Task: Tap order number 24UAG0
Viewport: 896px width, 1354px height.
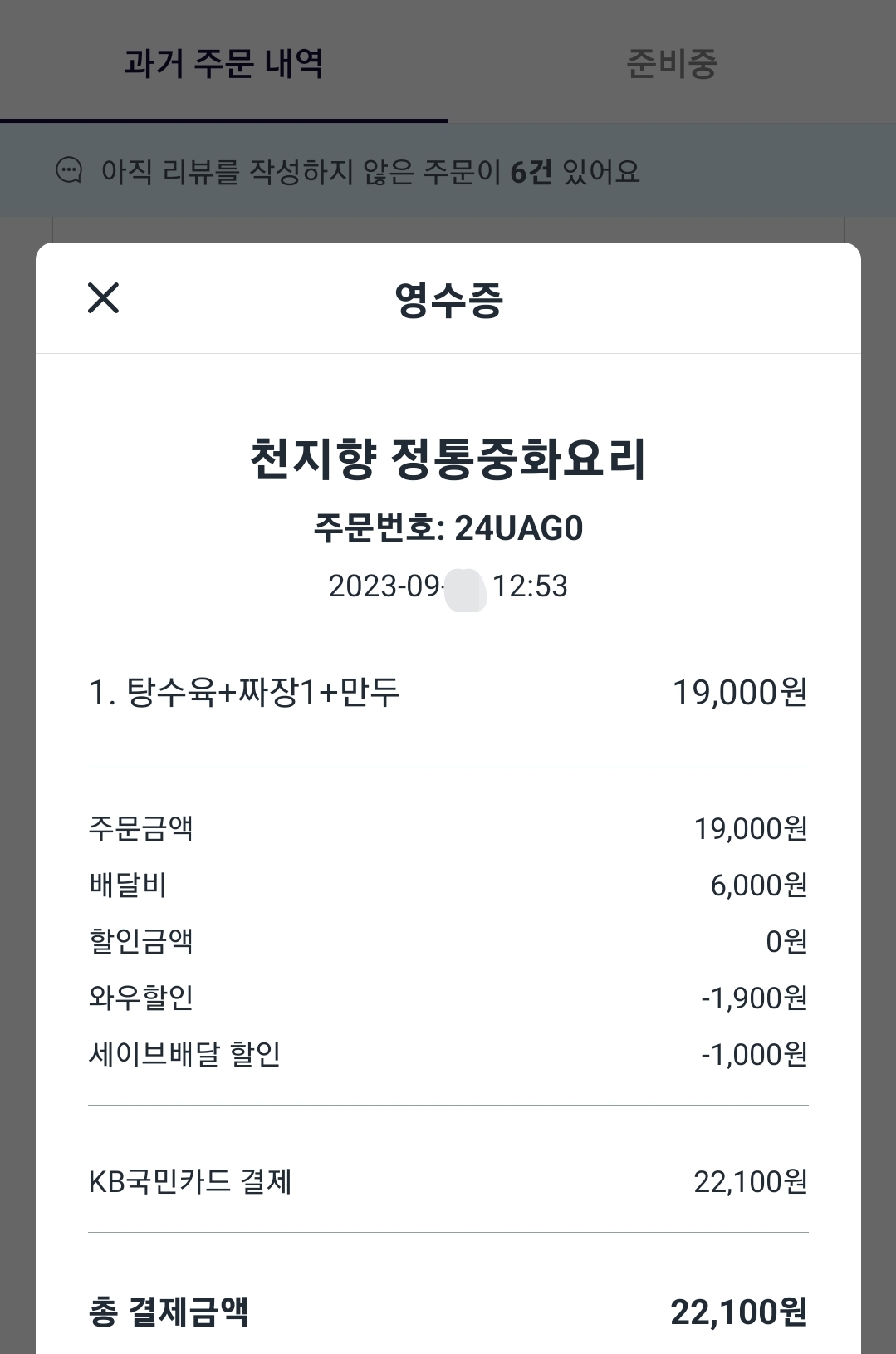Action: click(x=448, y=528)
